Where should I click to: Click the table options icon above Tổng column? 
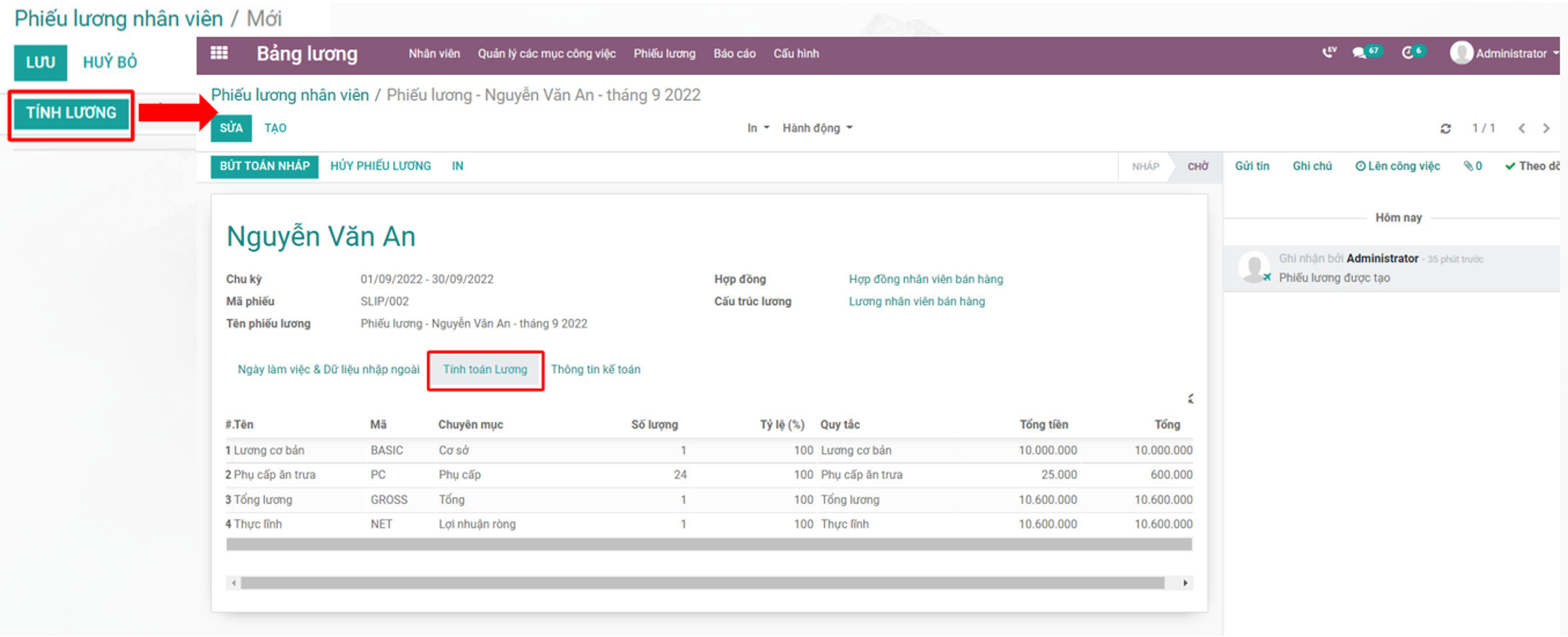pyautogui.click(x=1191, y=399)
